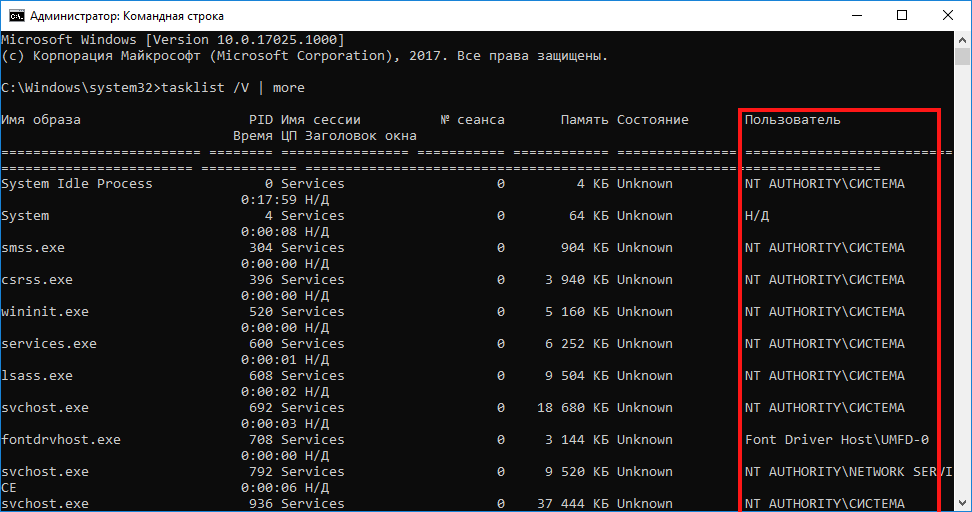Image resolution: width=972 pixels, height=512 pixels.
Task: Open the Command Prompt system menu icon
Action: click(16, 15)
